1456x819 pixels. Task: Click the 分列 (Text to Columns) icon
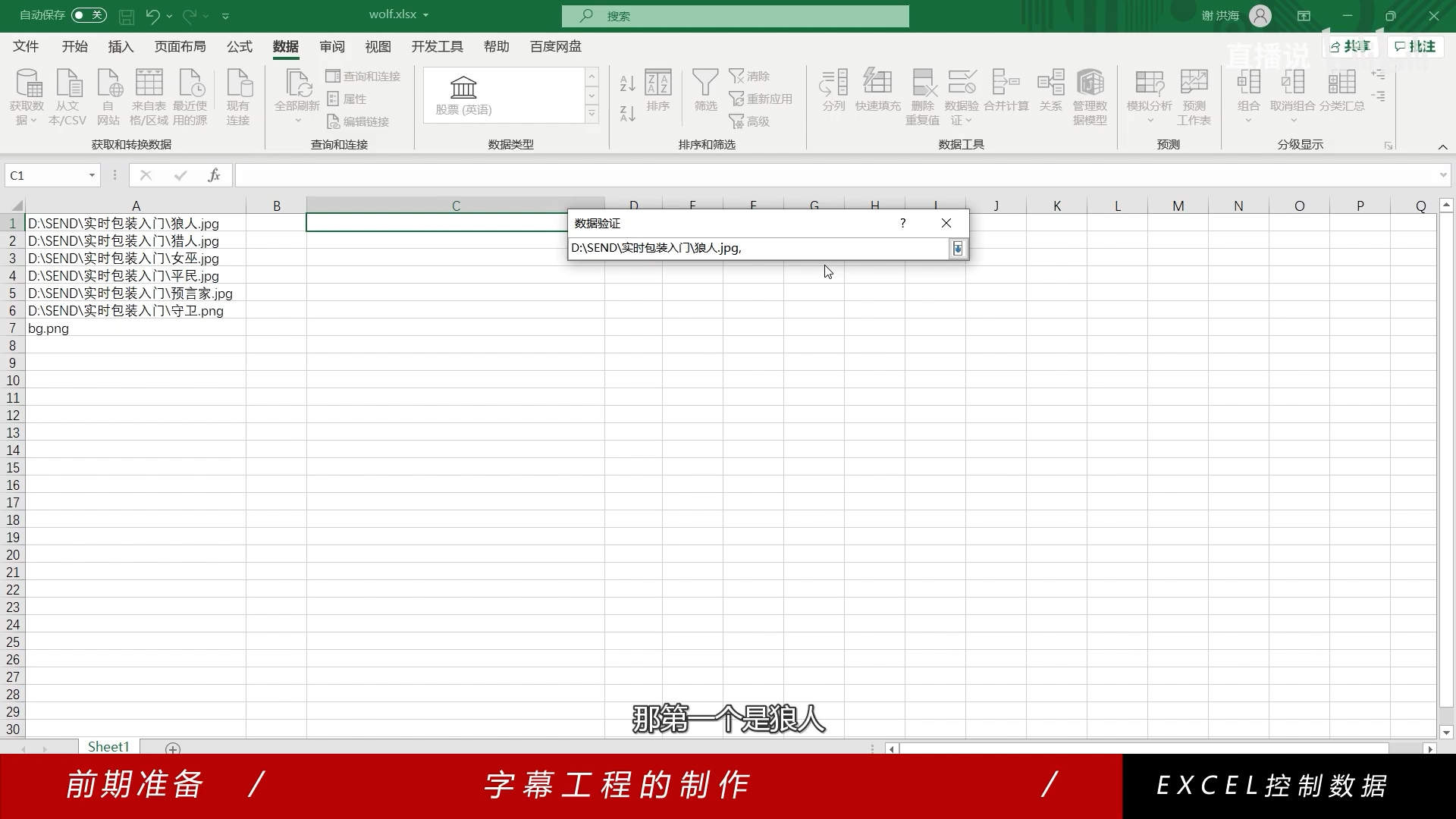pyautogui.click(x=833, y=91)
